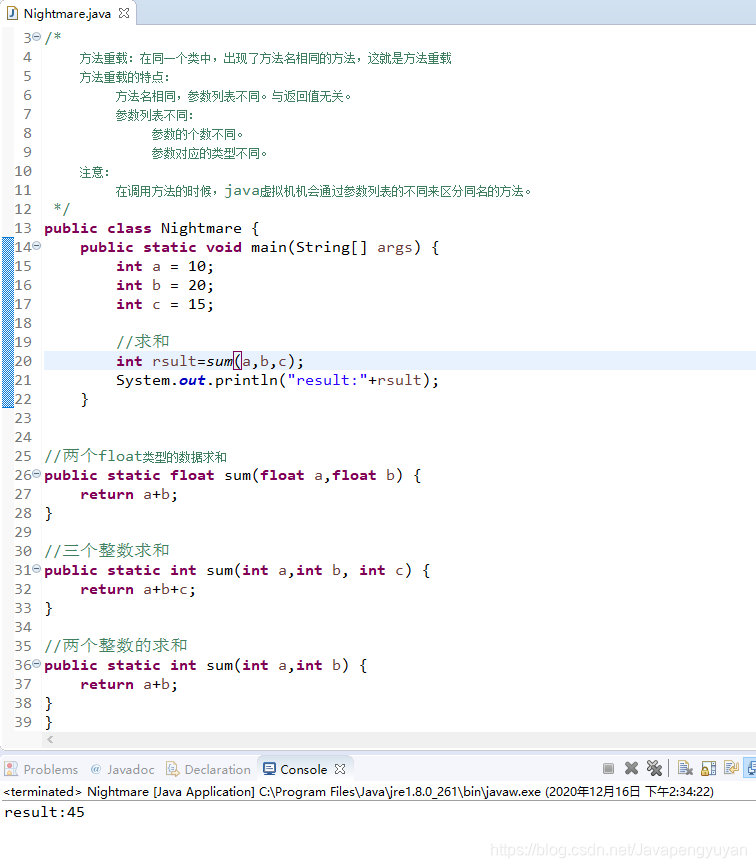Click the Declaration tab icon

point(173,769)
